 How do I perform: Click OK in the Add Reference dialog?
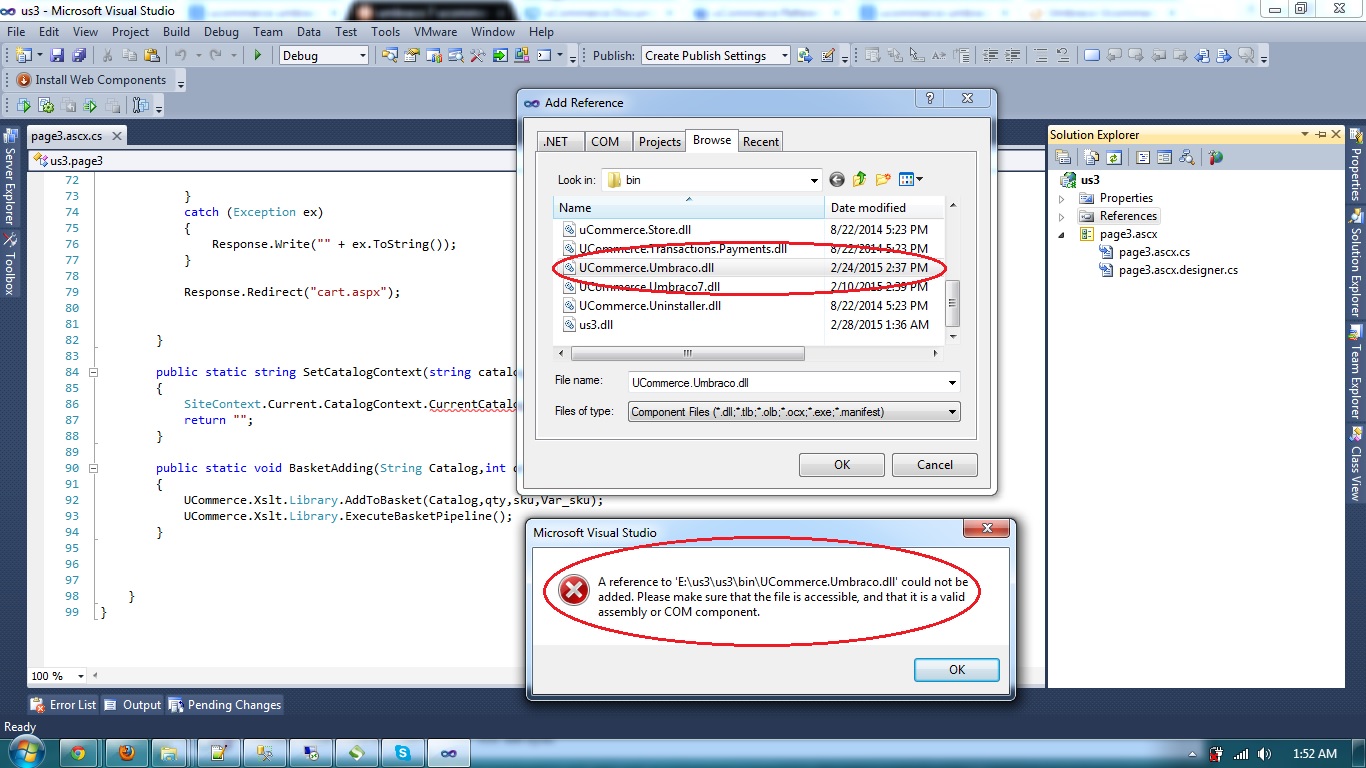842,464
